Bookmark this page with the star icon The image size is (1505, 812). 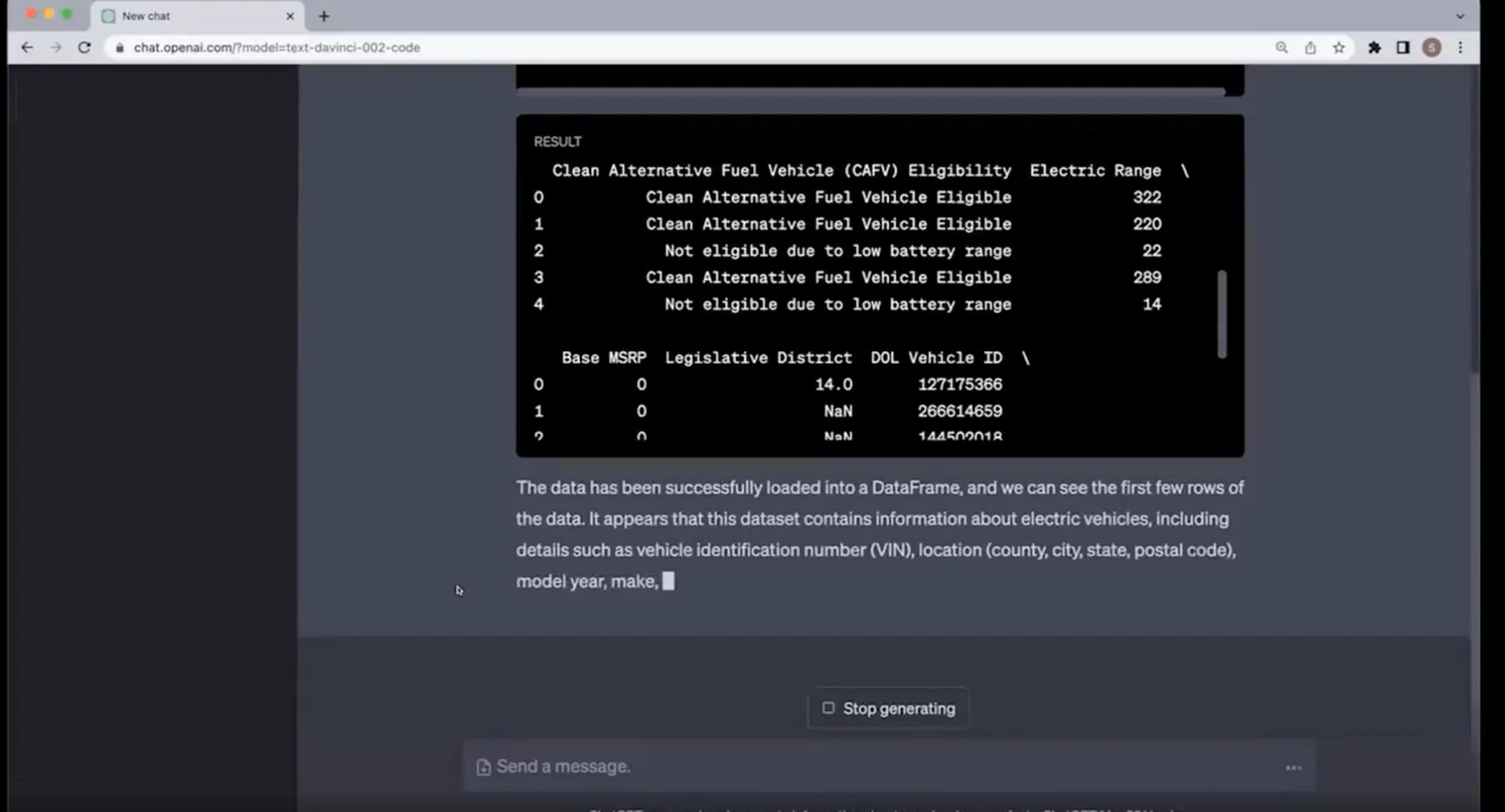pos(1339,47)
